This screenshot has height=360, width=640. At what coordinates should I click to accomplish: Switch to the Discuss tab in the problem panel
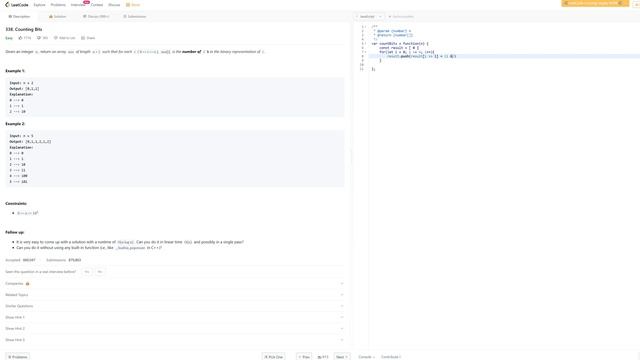(96, 17)
